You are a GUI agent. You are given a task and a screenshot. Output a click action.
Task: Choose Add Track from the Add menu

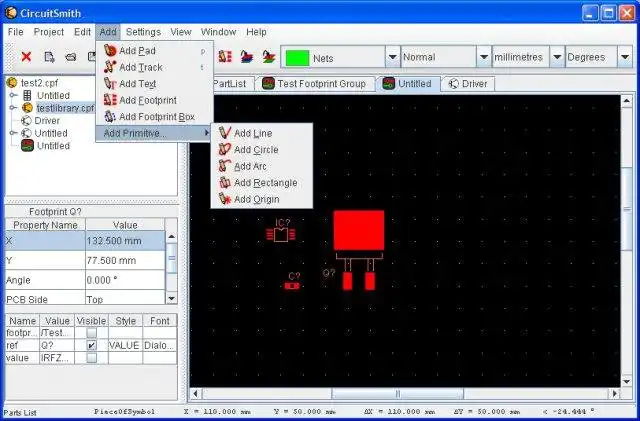[x=154, y=67]
